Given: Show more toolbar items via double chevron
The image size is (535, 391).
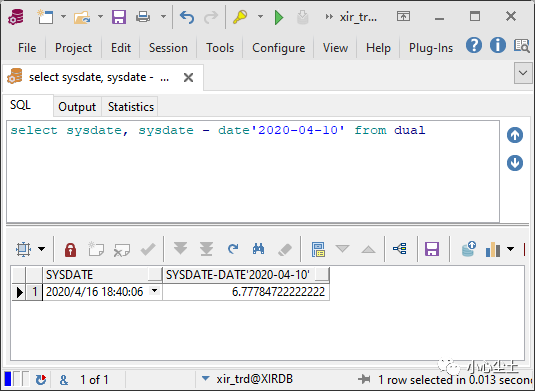Looking at the screenshot, I should [x=329, y=17].
